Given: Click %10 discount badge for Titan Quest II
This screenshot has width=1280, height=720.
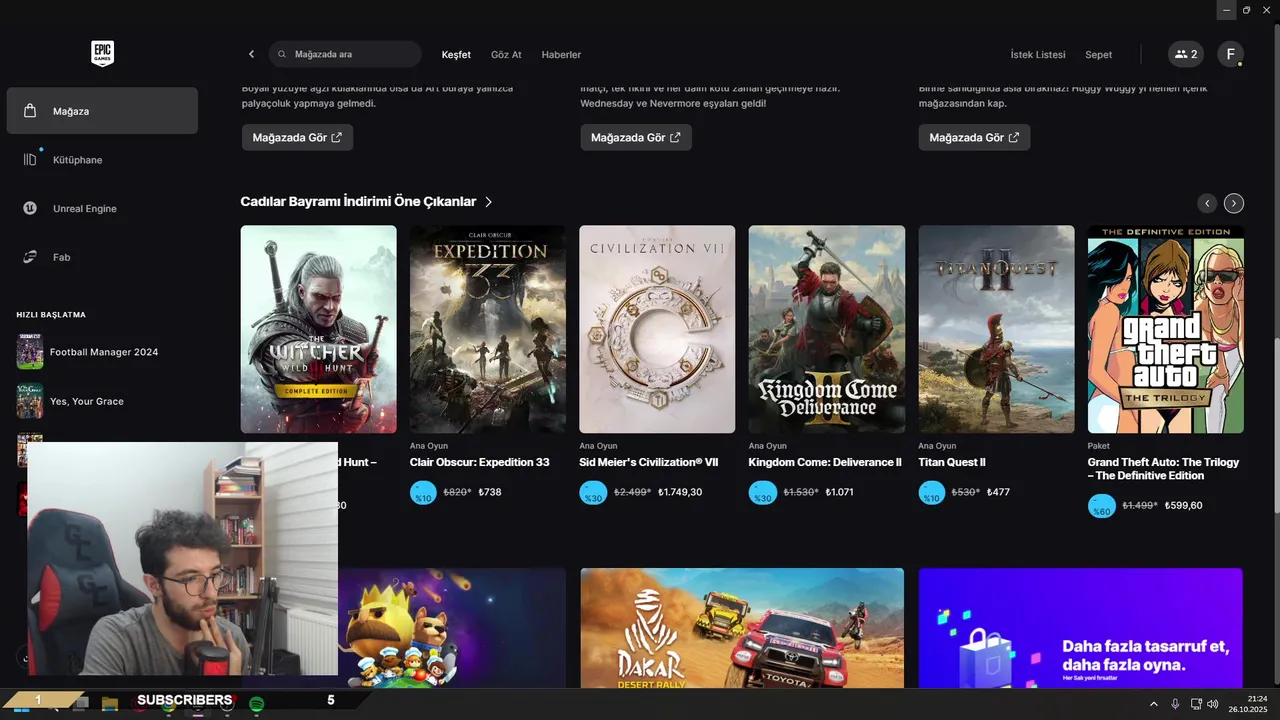Looking at the screenshot, I should pyautogui.click(x=932, y=492).
